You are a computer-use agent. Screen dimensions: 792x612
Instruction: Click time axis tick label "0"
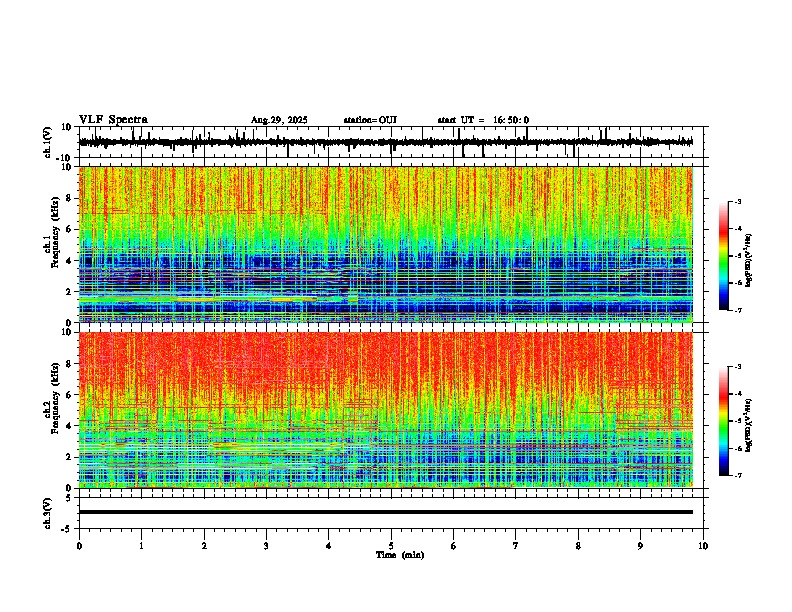(79, 546)
